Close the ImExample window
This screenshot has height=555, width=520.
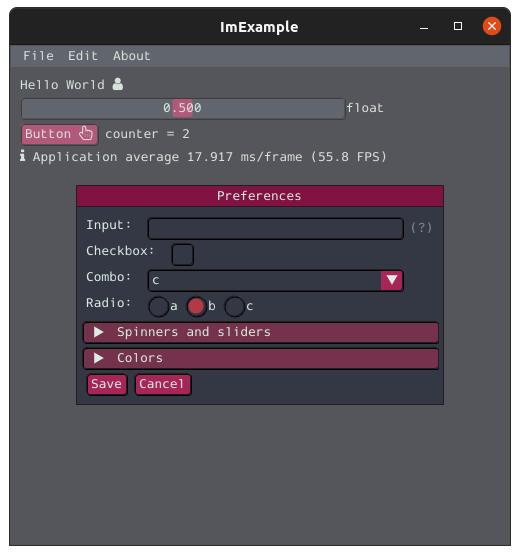pyautogui.click(x=492, y=26)
